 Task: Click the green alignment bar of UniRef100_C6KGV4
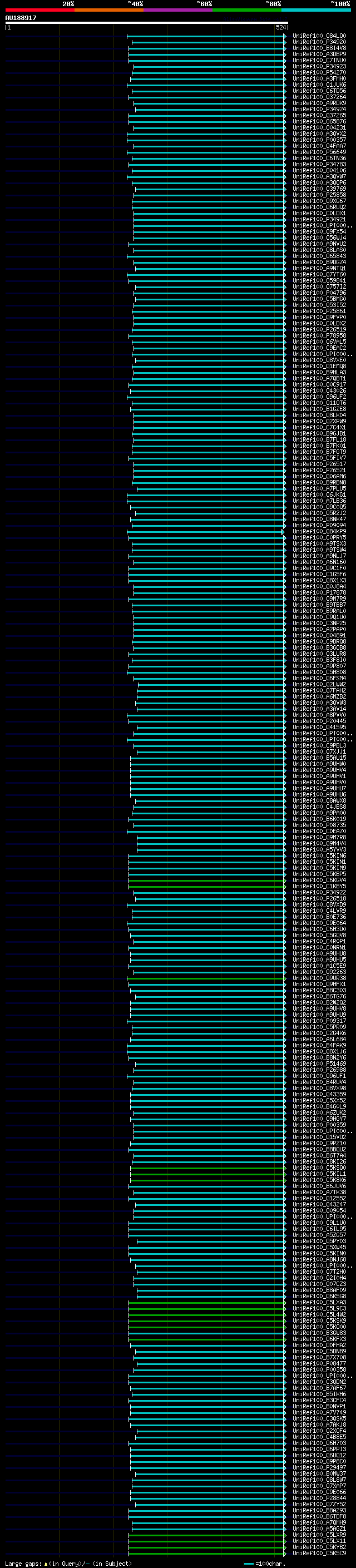pyautogui.click(x=207, y=880)
